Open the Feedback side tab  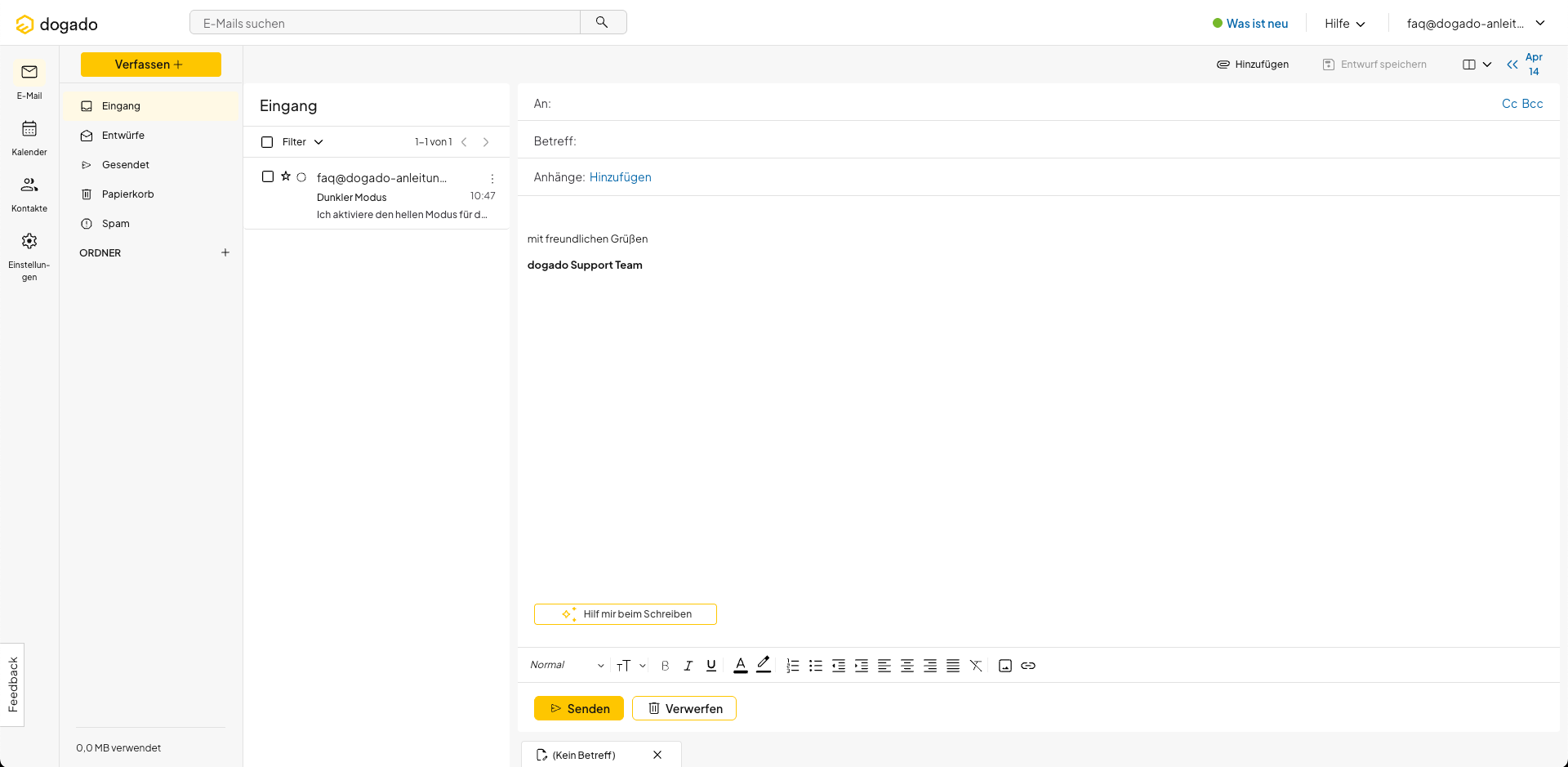tap(12, 685)
